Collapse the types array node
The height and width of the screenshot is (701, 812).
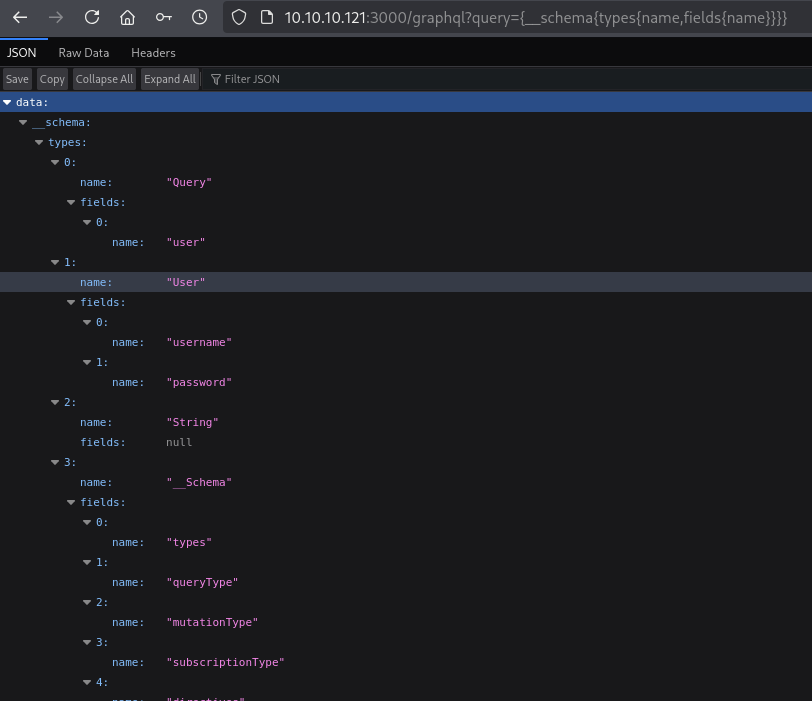(39, 142)
